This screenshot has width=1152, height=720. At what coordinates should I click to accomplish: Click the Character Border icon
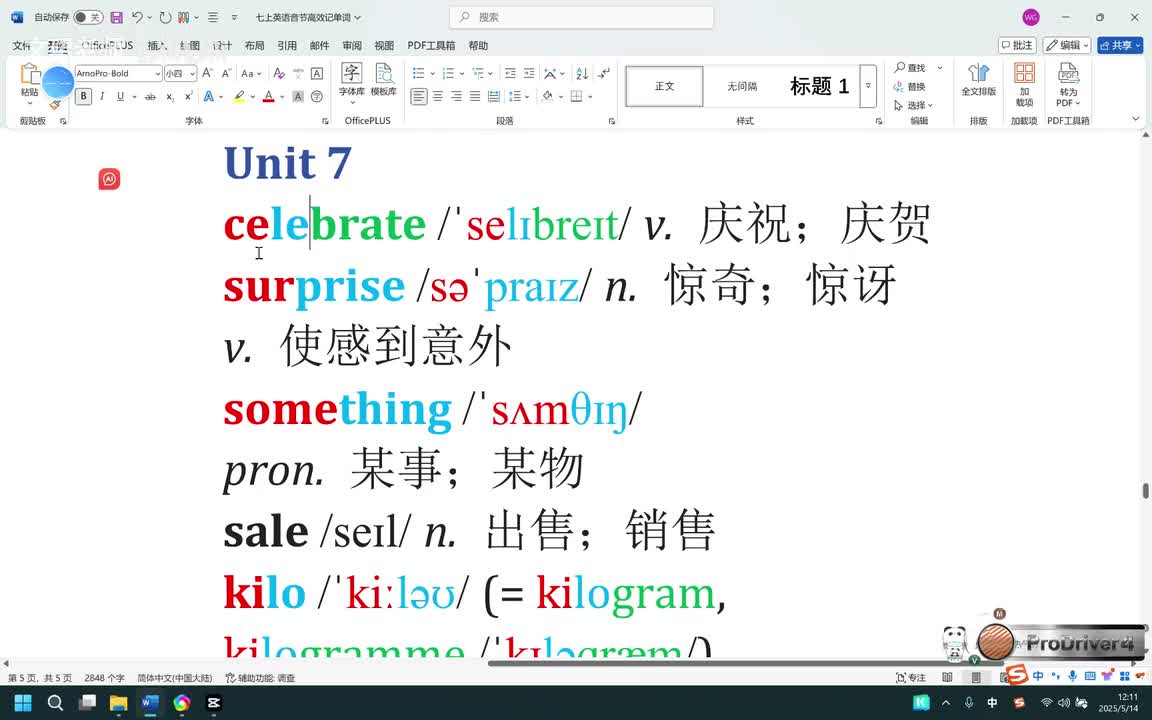[x=317, y=73]
